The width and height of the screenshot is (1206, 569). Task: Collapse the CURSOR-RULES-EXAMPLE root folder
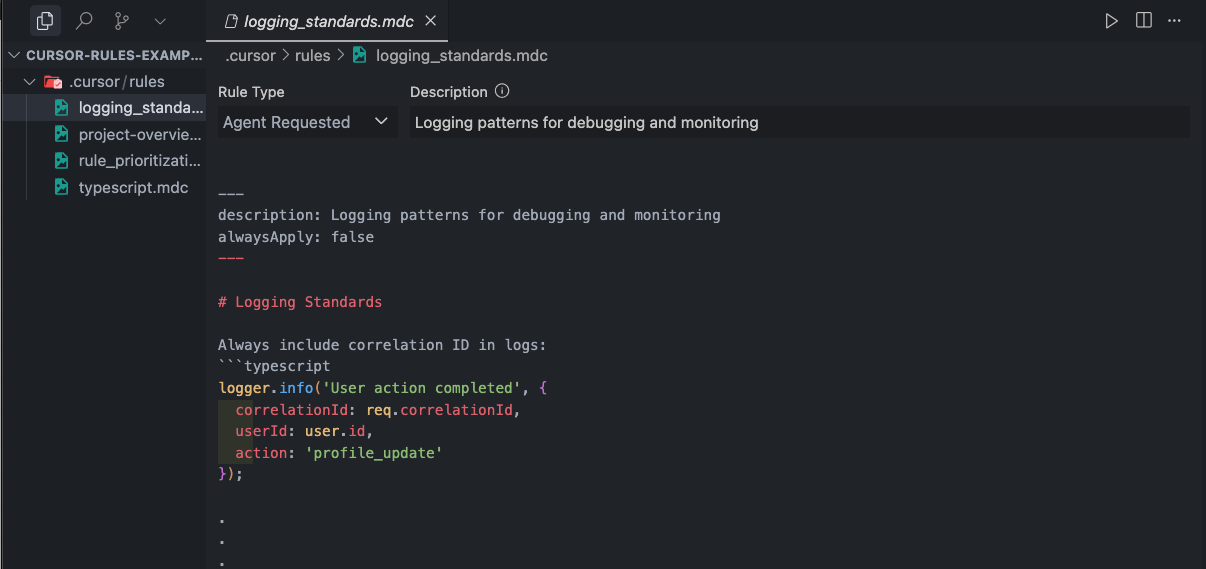14,56
